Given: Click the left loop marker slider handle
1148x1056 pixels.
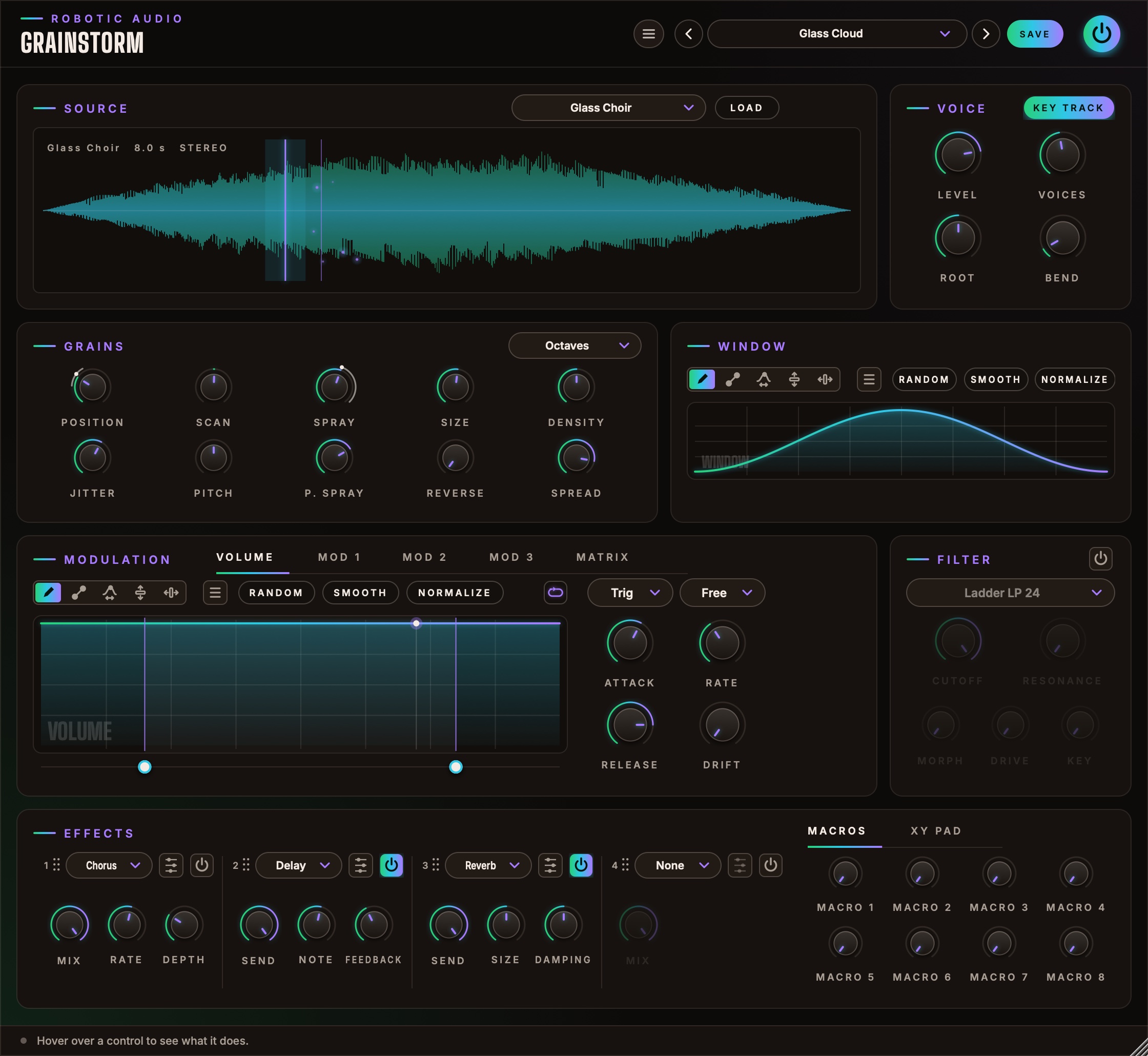Looking at the screenshot, I should pyautogui.click(x=145, y=767).
